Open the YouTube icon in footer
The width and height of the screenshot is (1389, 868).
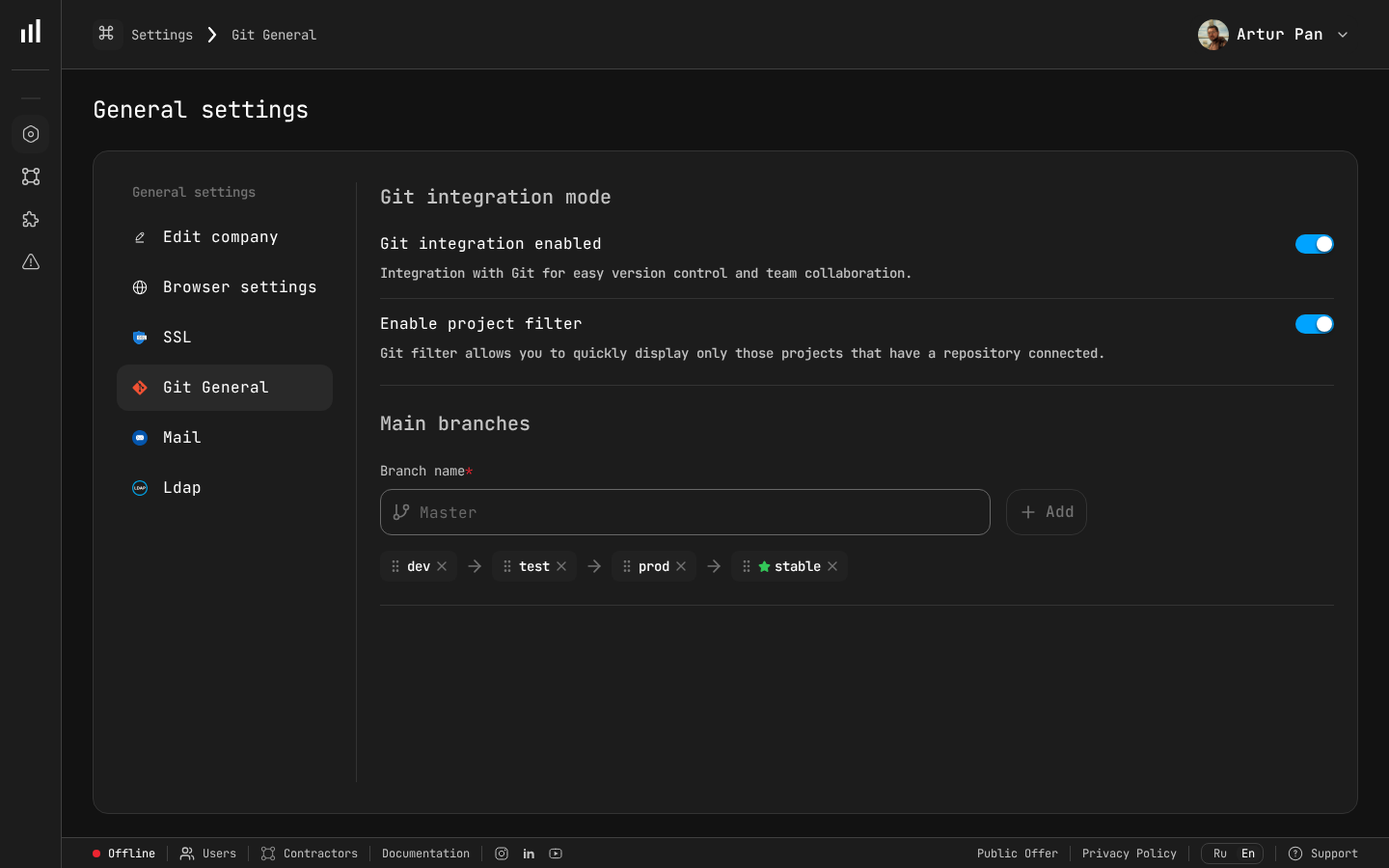coord(556,854)
